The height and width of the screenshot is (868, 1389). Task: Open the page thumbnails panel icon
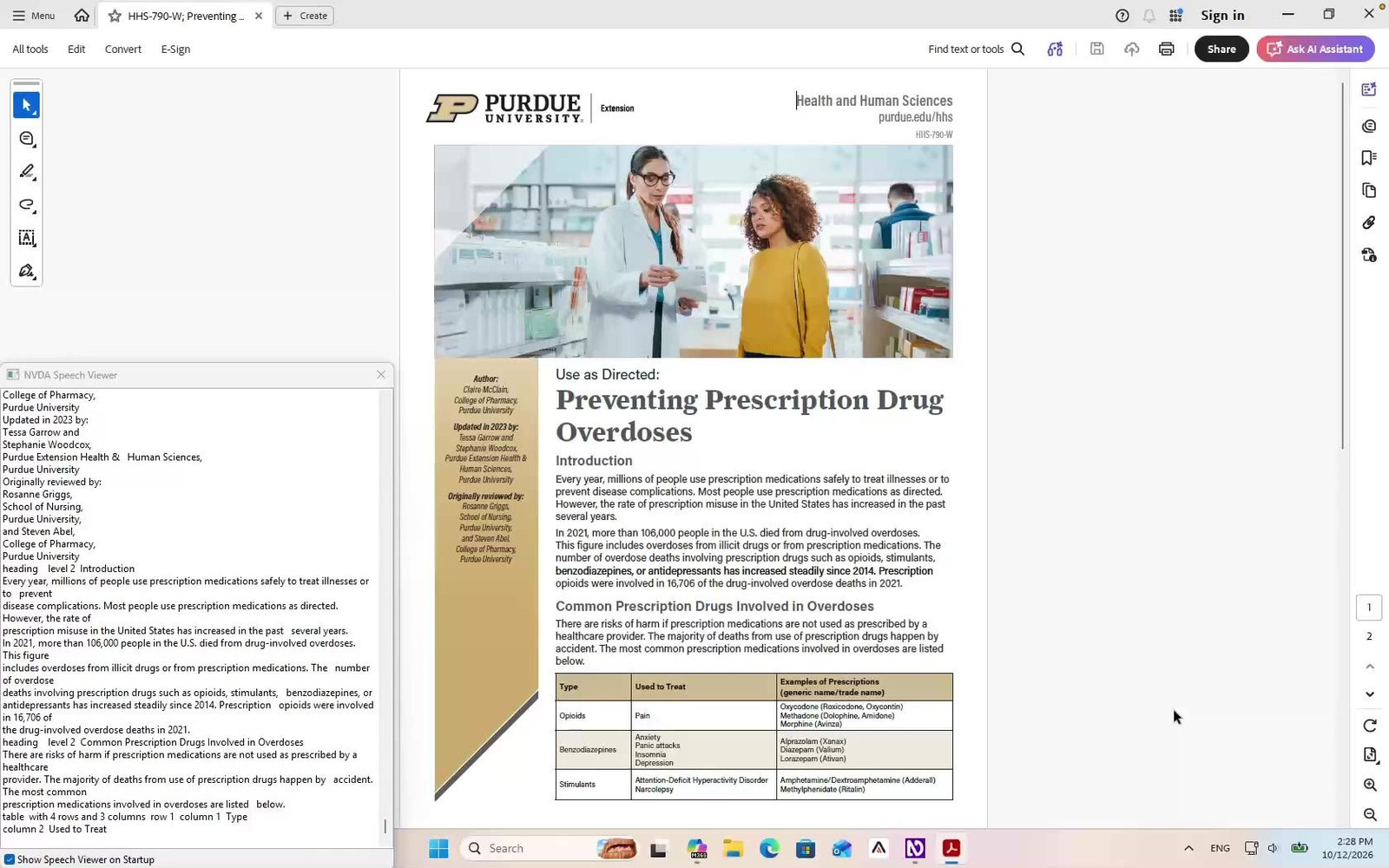[x=1369, y=190]
